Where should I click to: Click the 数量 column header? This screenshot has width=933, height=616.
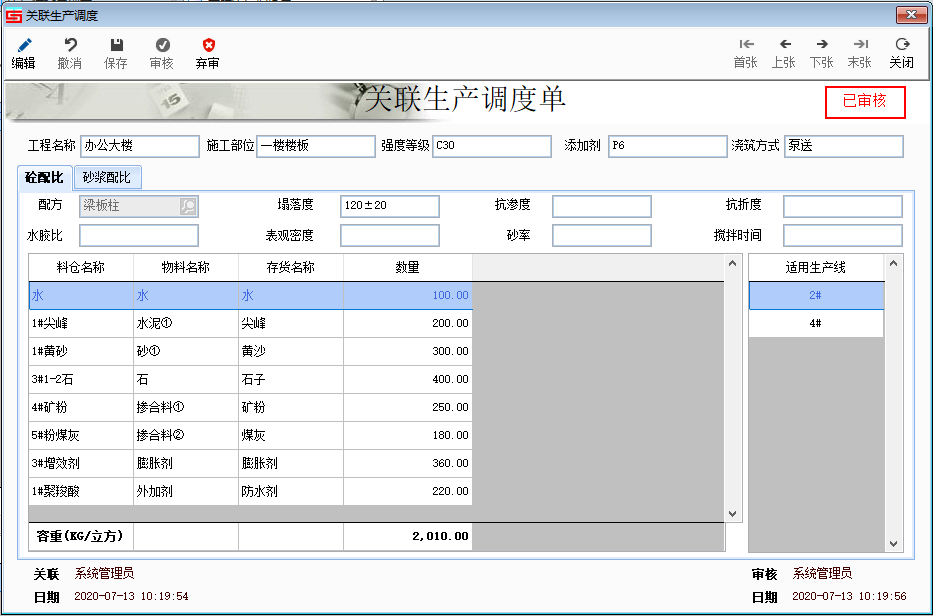pyautogui.click(x=407, y=267)
